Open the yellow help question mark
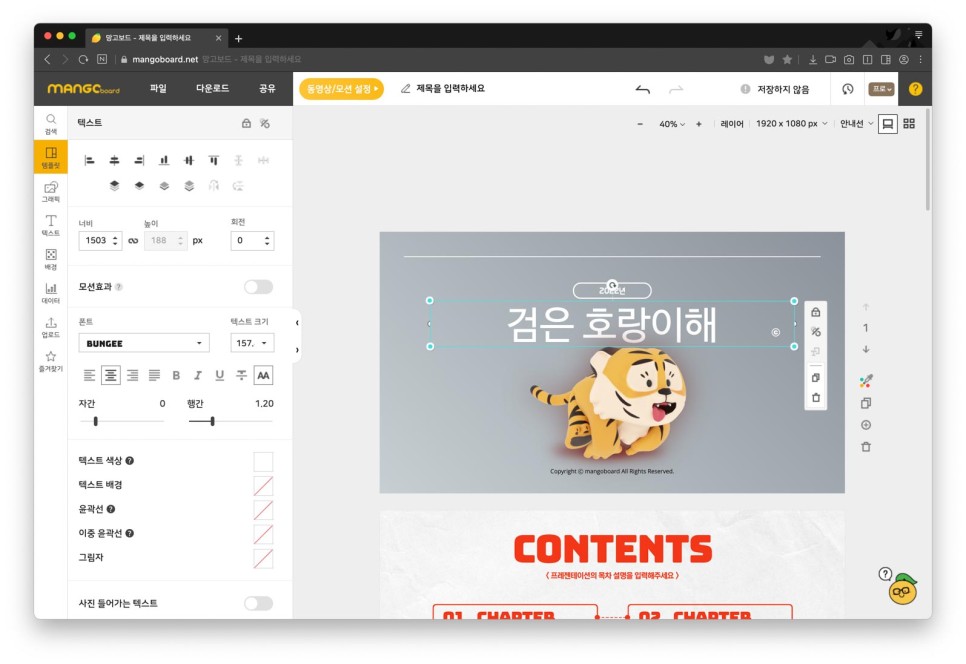Viewport: 966px width, 664px height. tap(915, 89)
